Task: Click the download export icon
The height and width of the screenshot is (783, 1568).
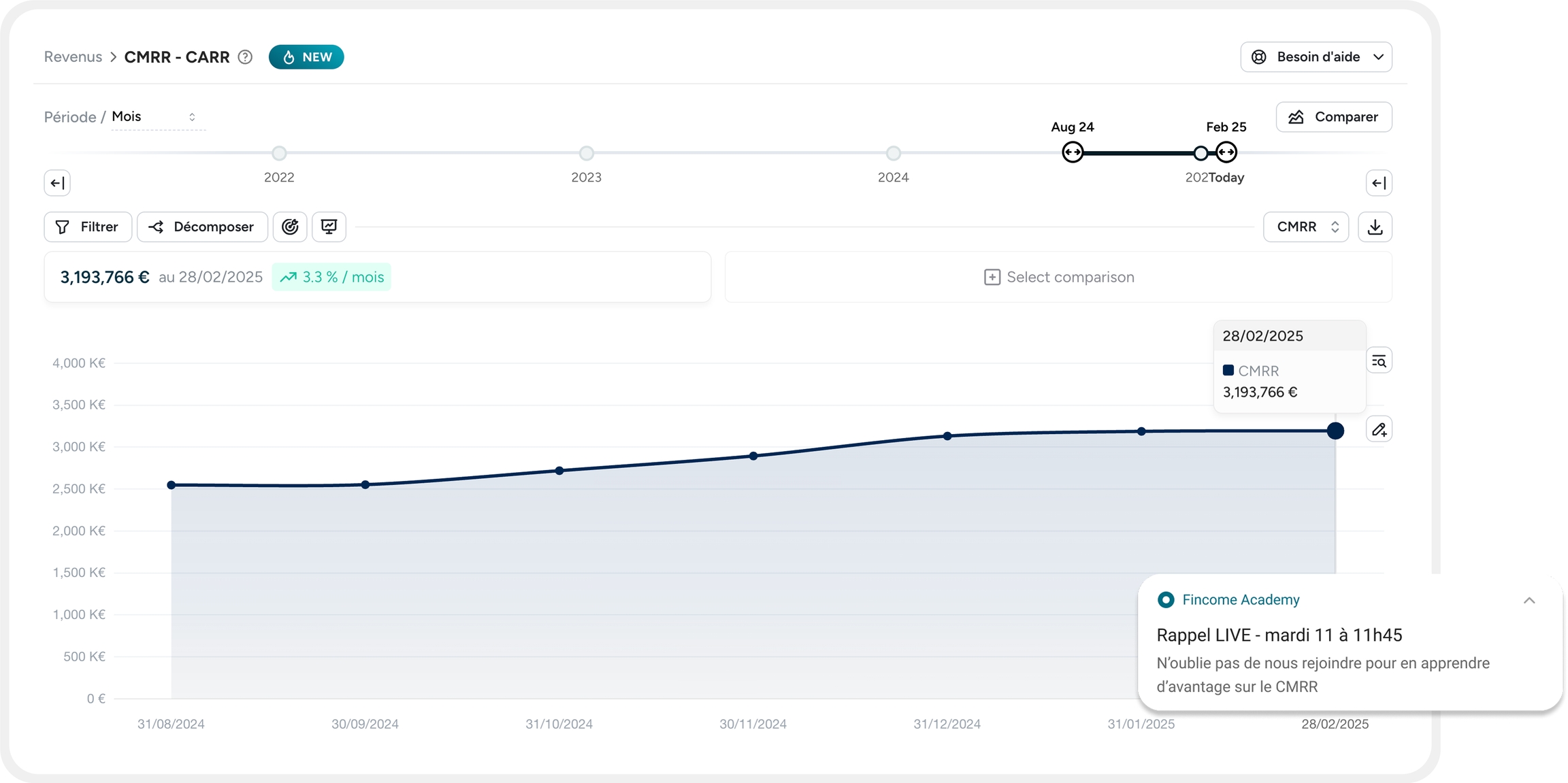Action: pos(1375,227)
